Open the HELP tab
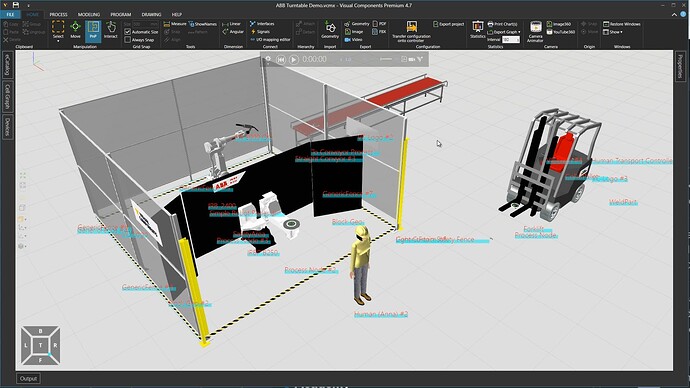 pyautogui.click(x=177, y=15)
